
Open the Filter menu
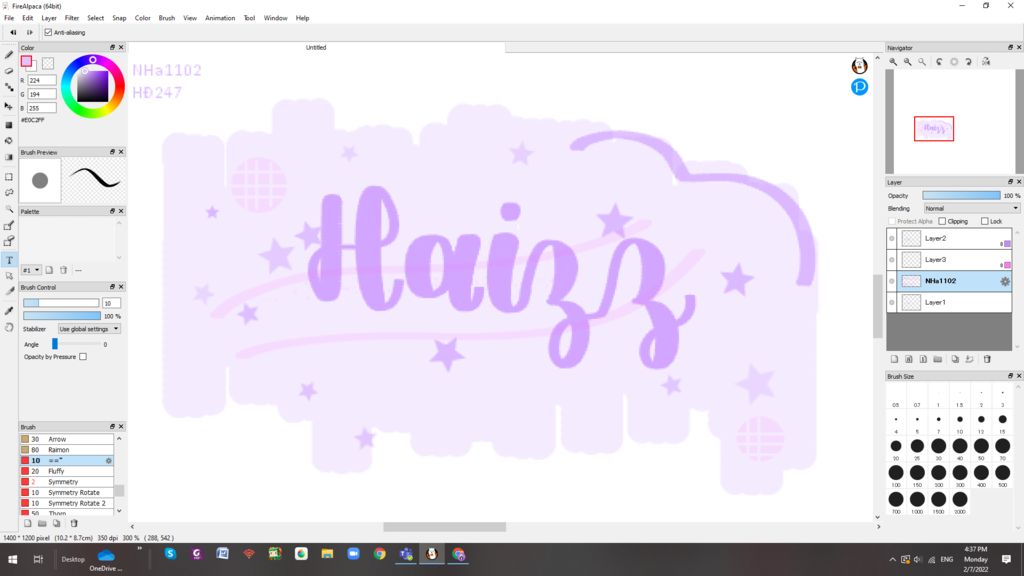[72, 18]
